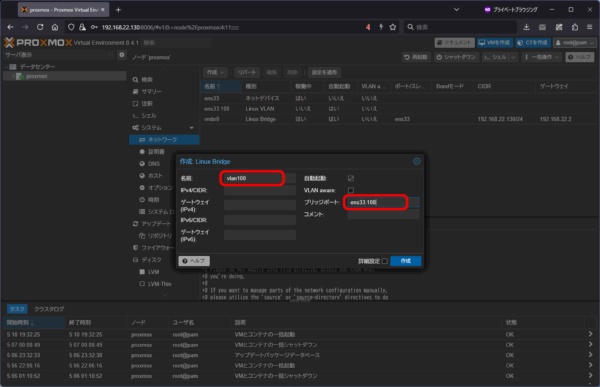Image resolution: width=600 pixels, height=387 pixels.
Task: Click the Proxmox logo
Action: [38, 42]
